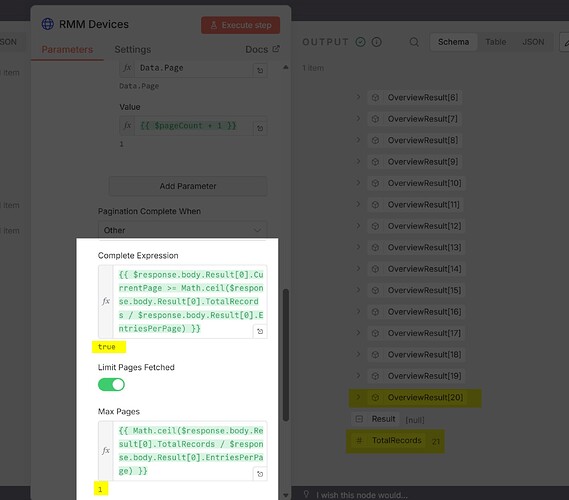
Task: Click the globe icon next to RMM Devices
Action: [x=48, y=24]
